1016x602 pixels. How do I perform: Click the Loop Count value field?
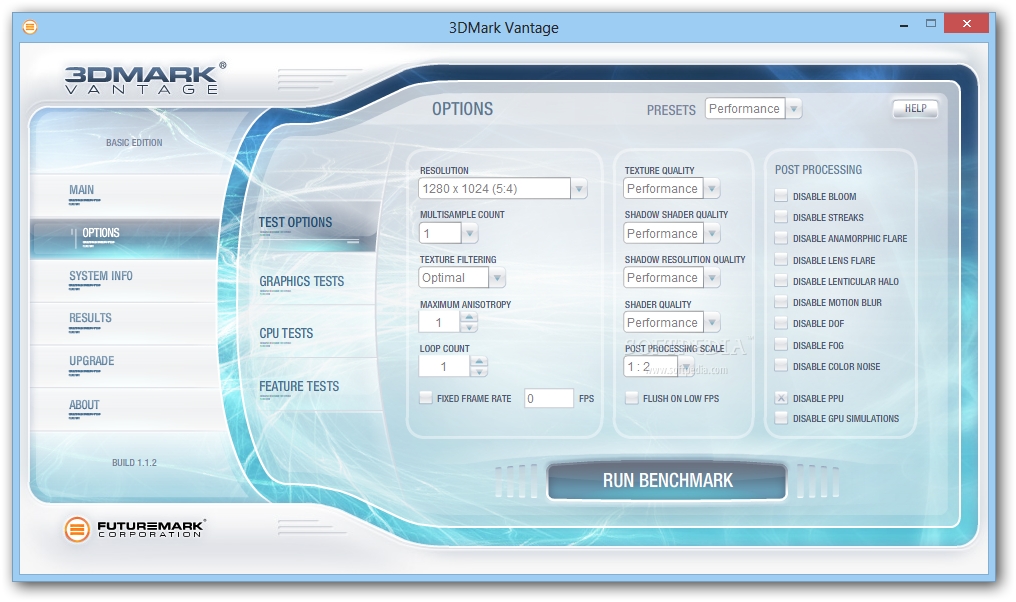[444, 367]
